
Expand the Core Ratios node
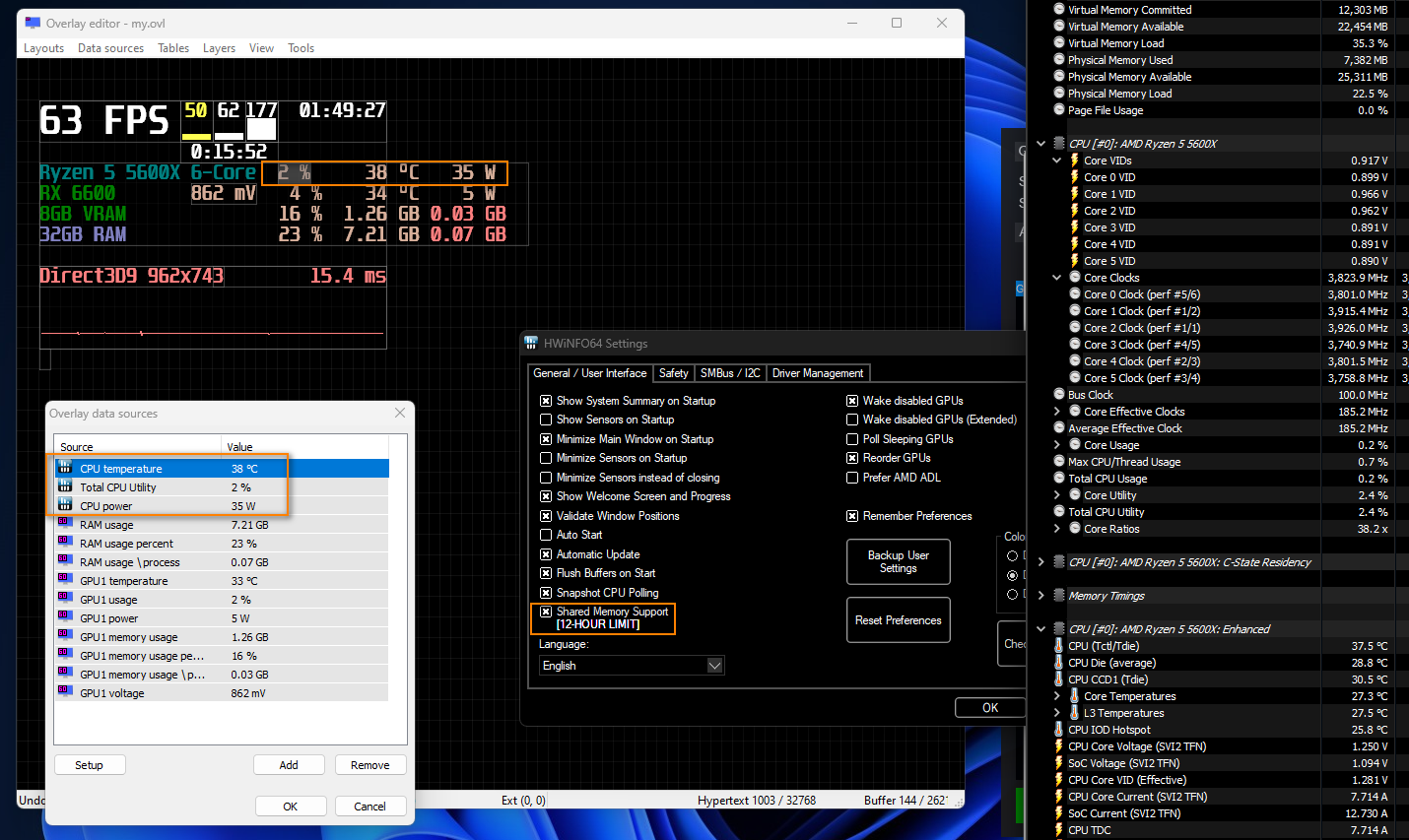[1057, 529]
